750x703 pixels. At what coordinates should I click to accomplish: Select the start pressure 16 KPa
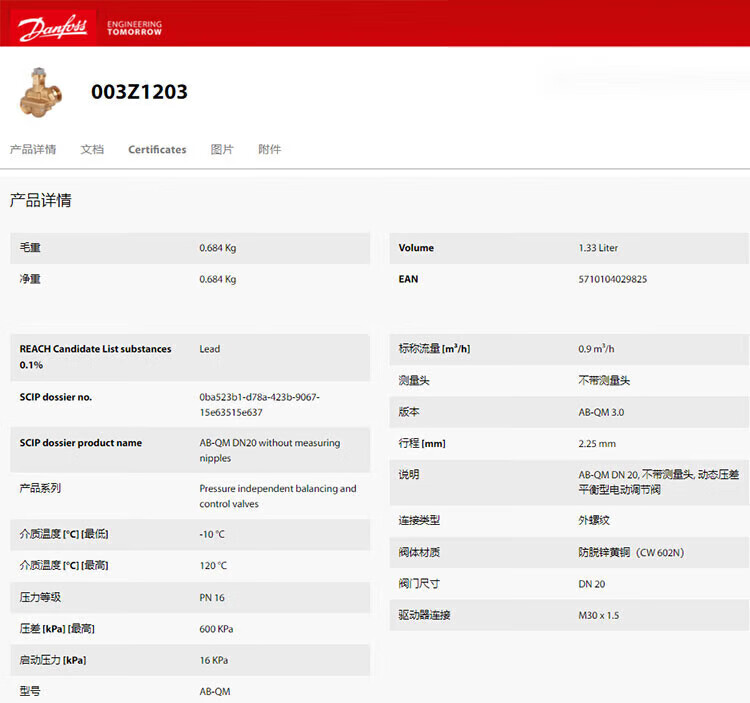coord(213,660)
